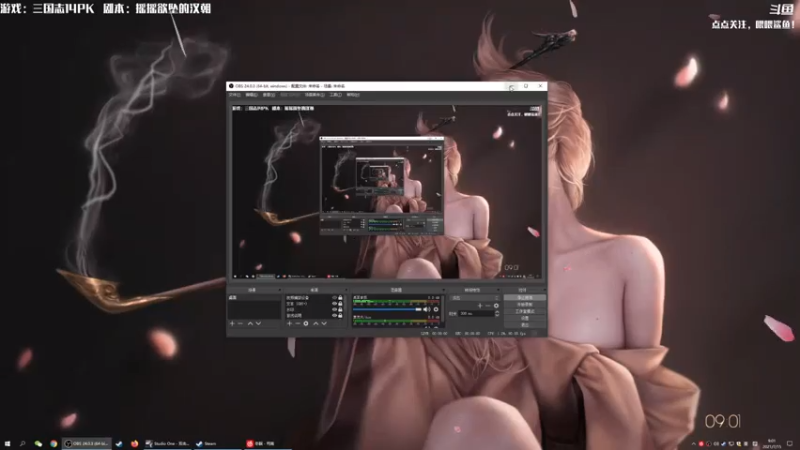Open the Windows Start menu

pyautogui.click(x=7, y=443)
